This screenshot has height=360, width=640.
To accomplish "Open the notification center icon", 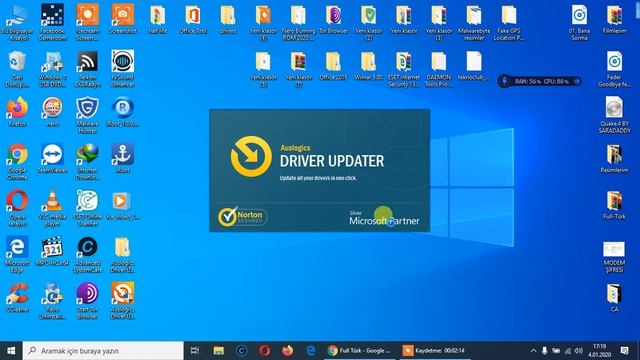I will coord(624,351).
